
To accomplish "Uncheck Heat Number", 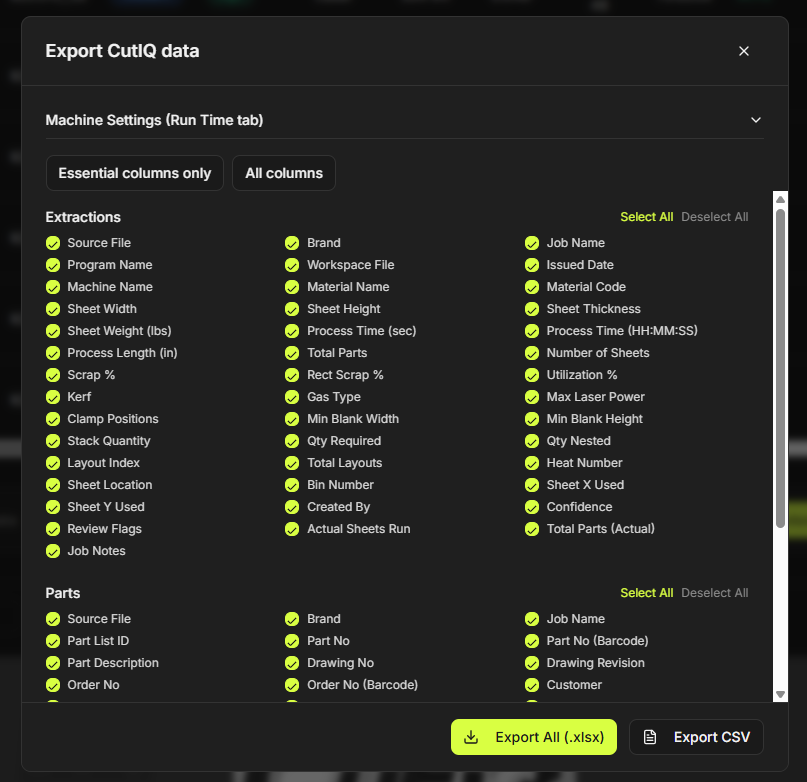I will [532, 463].
